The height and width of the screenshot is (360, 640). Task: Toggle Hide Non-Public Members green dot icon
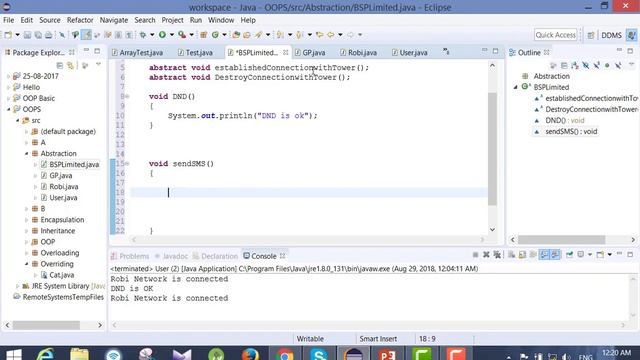(x=607, y=65)
